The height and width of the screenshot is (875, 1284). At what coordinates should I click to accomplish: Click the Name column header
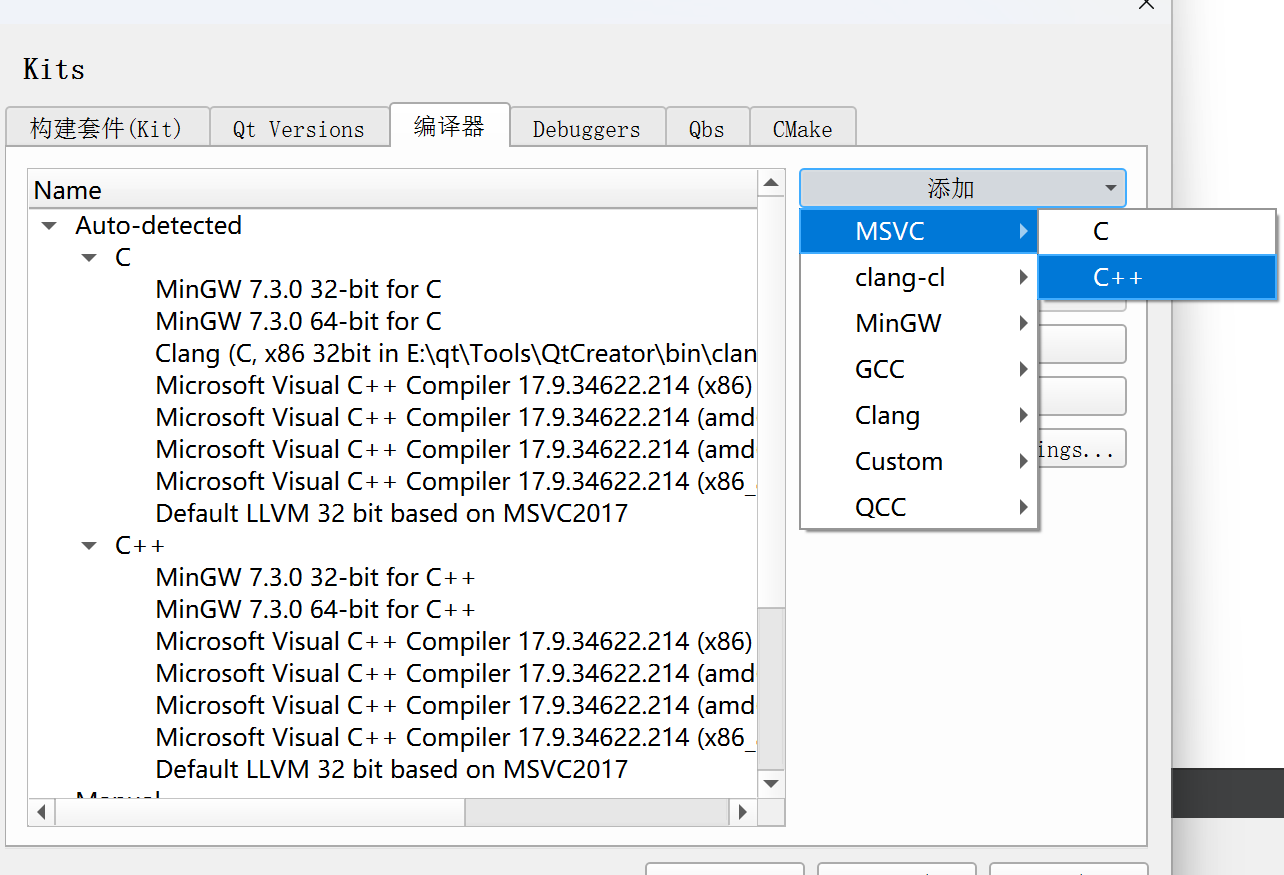pos(67,189)
